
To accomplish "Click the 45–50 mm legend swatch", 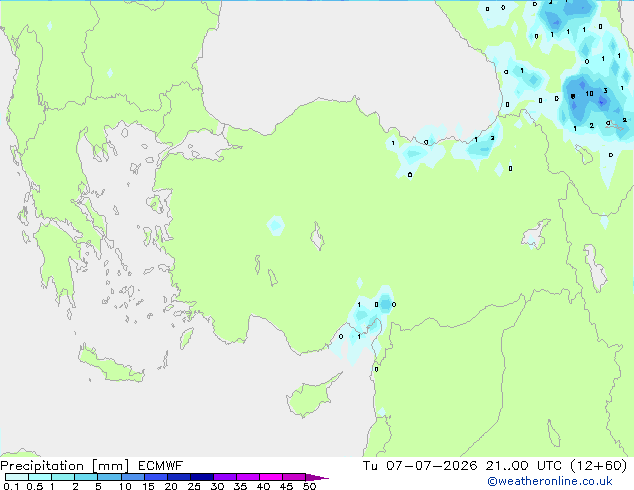I will point(294,477).
